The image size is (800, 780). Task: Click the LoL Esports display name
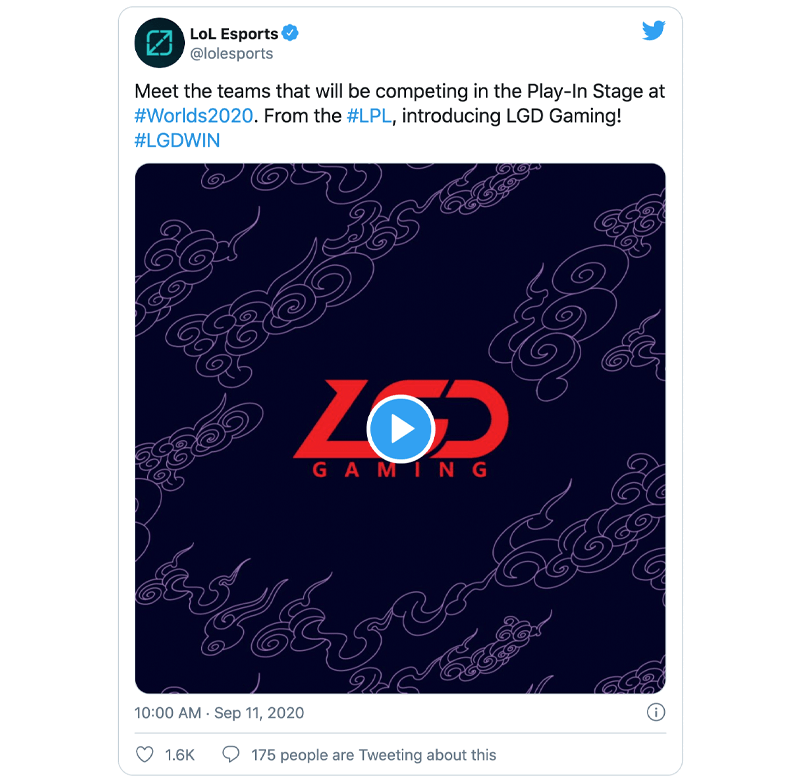(x=234, y=34)
